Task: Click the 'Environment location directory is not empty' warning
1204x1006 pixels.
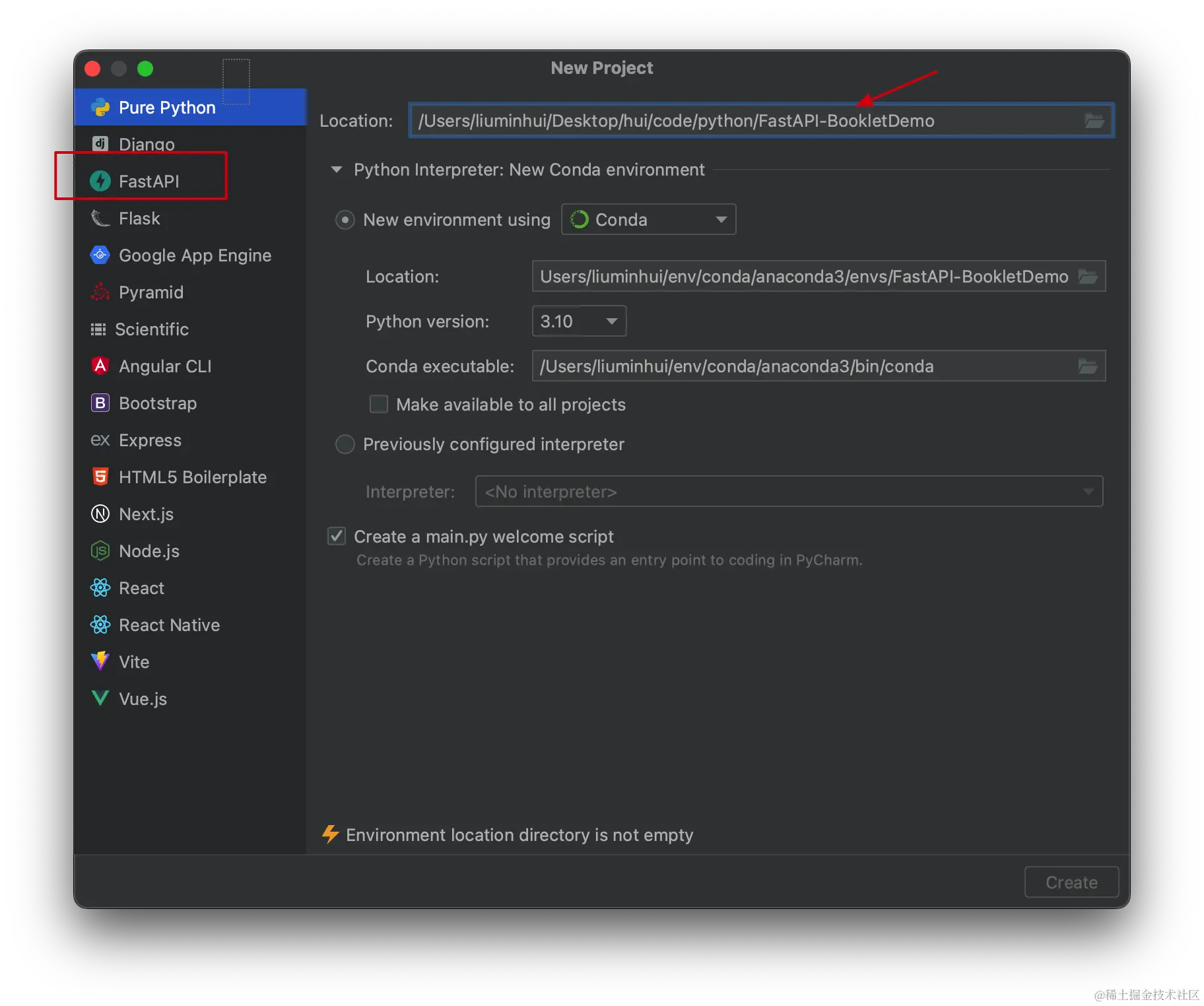Action: pos(519,835)
